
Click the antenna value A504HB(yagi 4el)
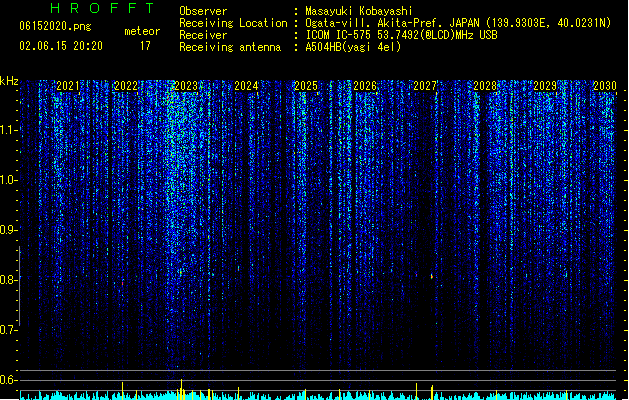(x=353, y=47)
